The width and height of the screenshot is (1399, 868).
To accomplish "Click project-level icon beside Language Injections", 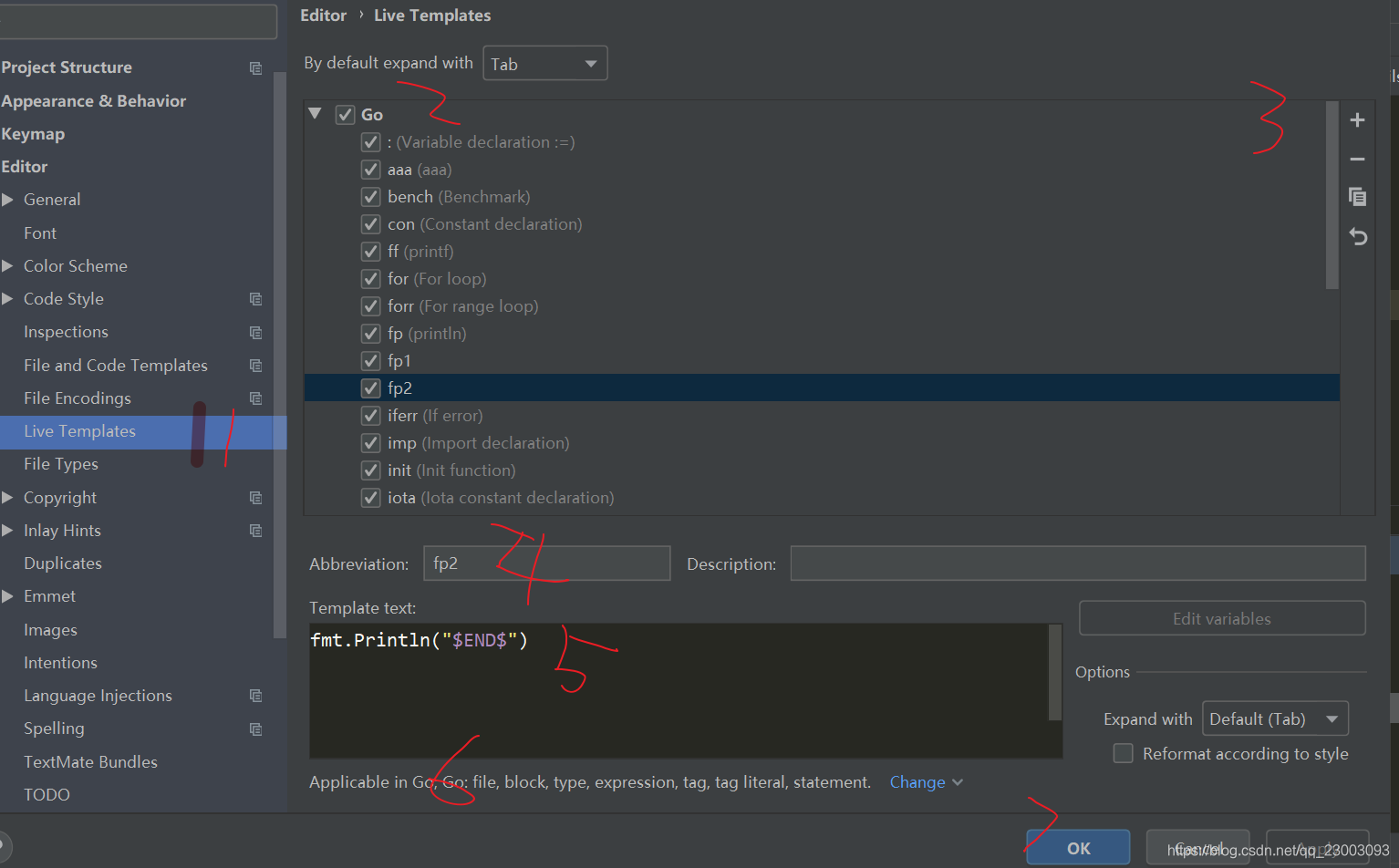I will [x=255, y=696].
